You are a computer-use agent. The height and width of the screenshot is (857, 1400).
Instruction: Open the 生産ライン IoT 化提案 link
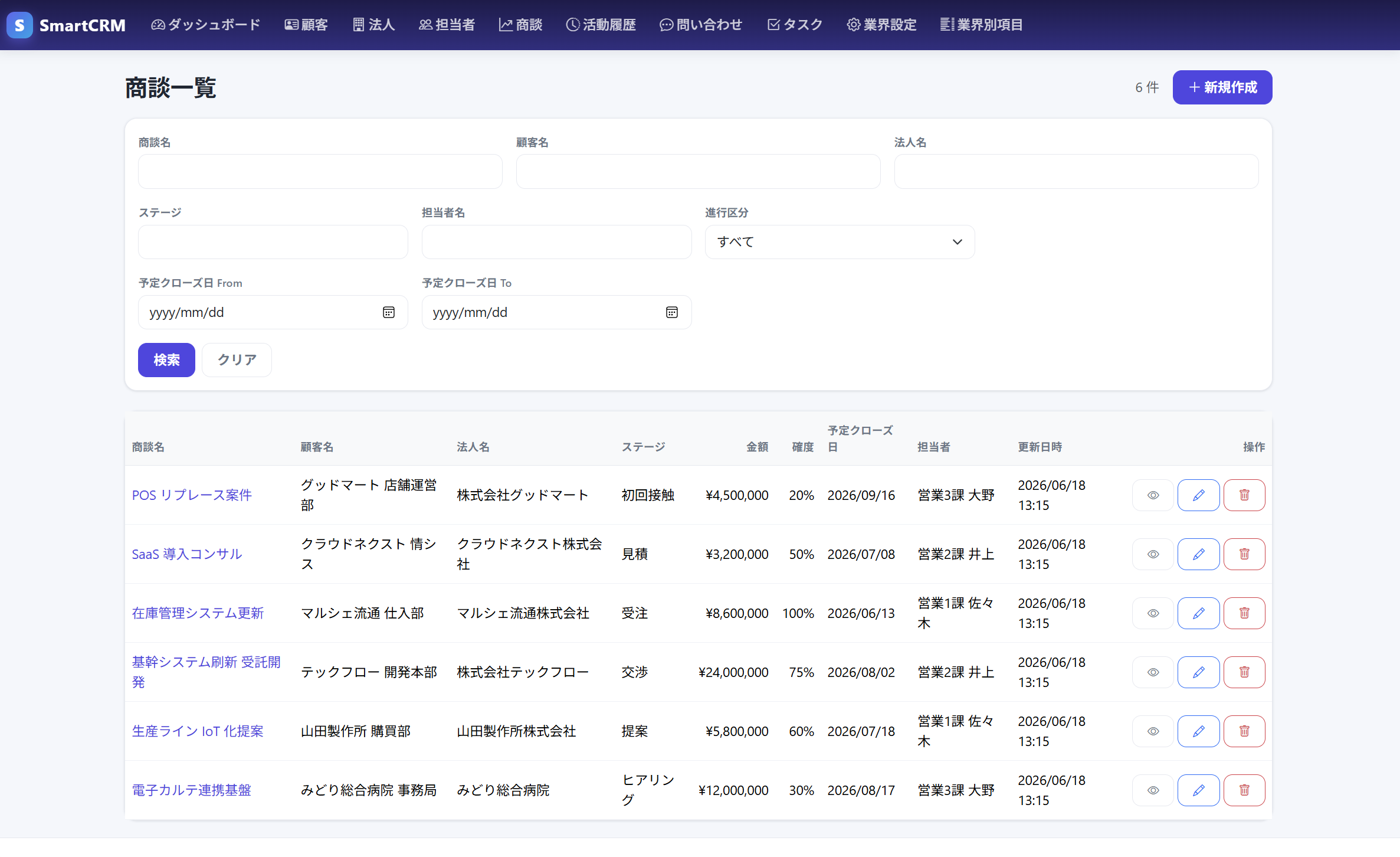(198, 731)
